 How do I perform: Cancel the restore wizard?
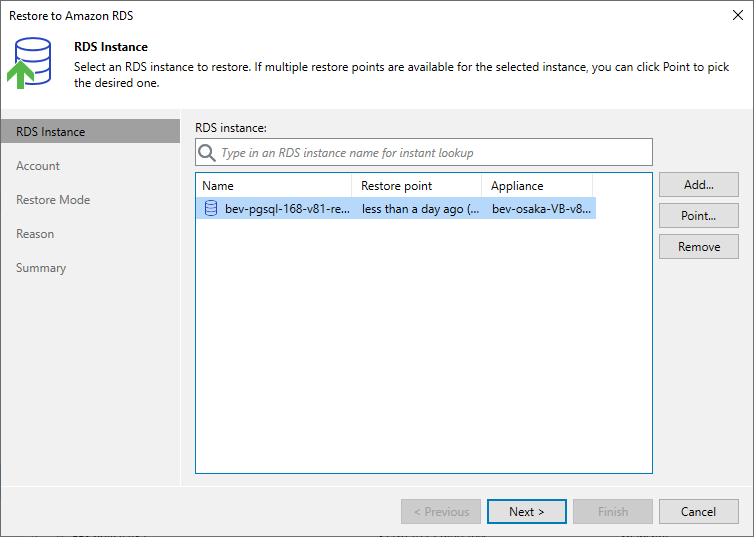(x=699, y=512)
